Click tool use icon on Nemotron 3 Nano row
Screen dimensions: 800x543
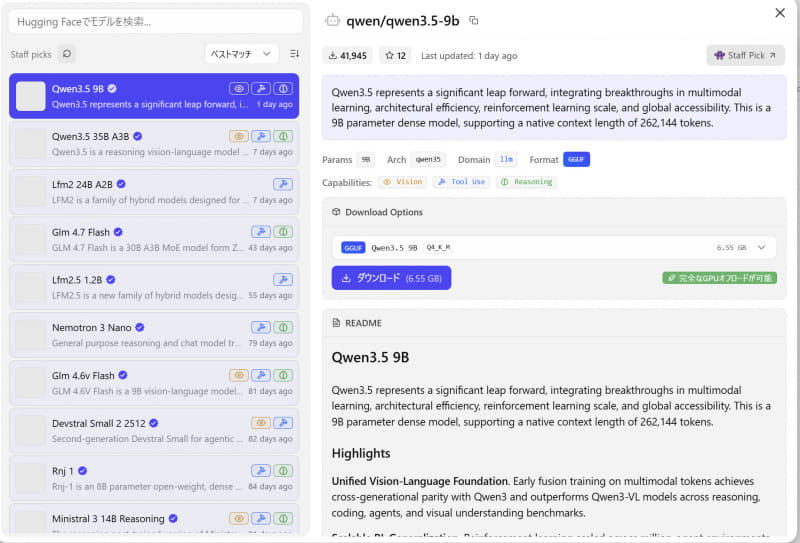[x=261, y=327]
